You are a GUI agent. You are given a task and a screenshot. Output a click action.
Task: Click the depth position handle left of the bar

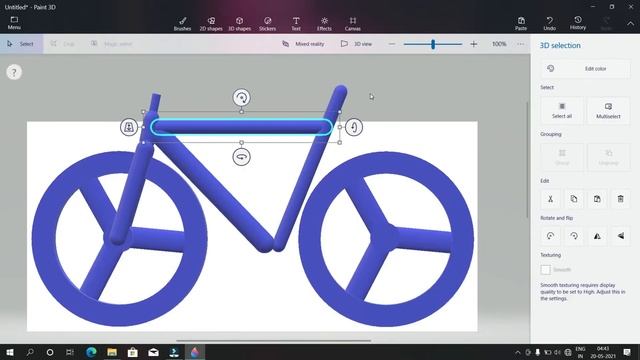point(129,127)
